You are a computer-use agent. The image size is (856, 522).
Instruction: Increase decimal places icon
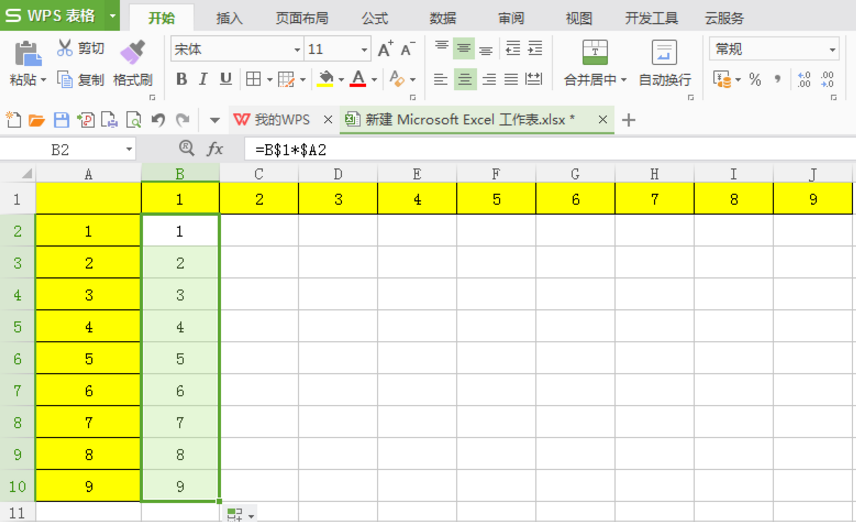(804, 80)
